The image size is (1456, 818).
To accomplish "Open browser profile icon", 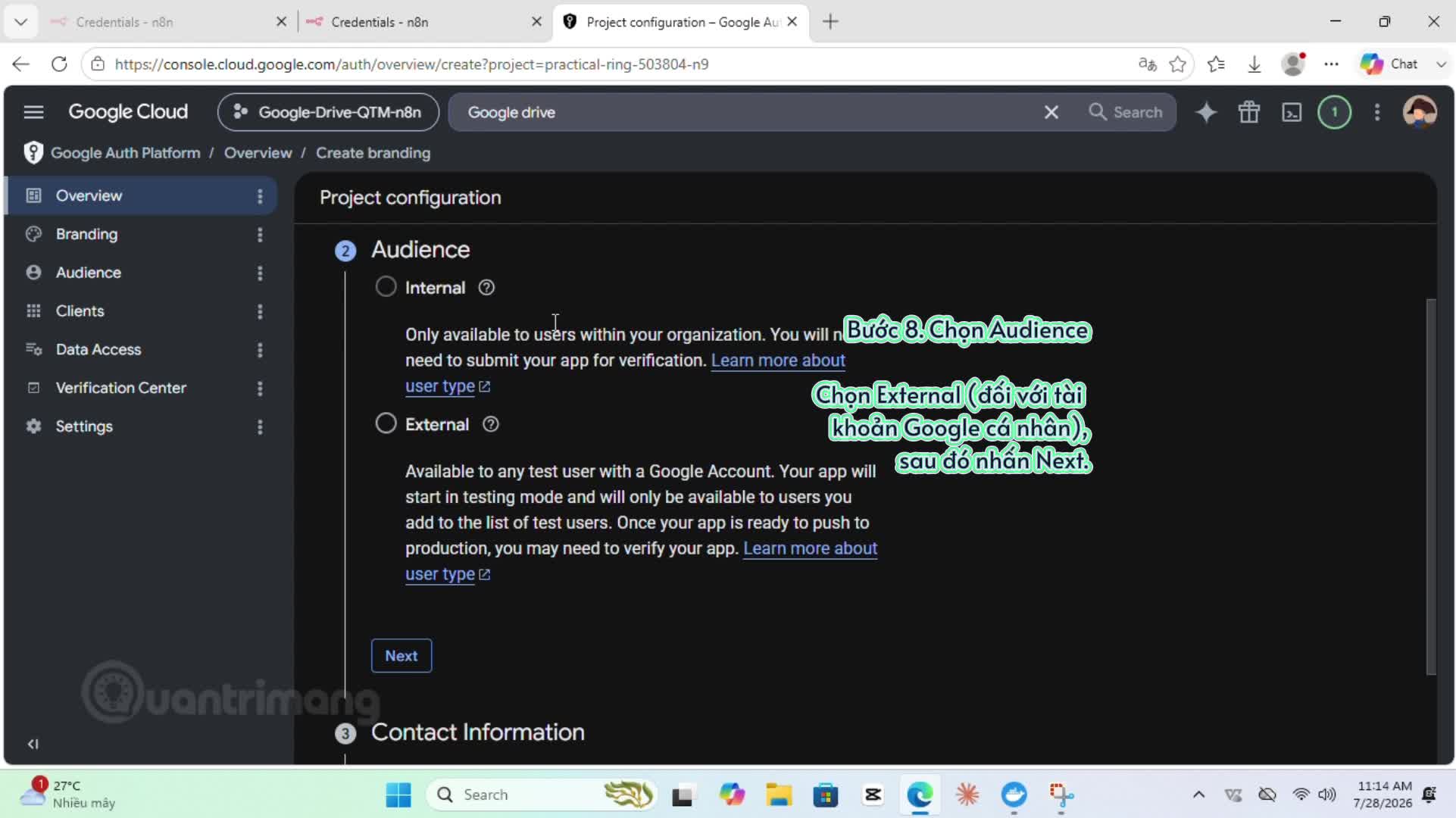I will [1293, 64].
